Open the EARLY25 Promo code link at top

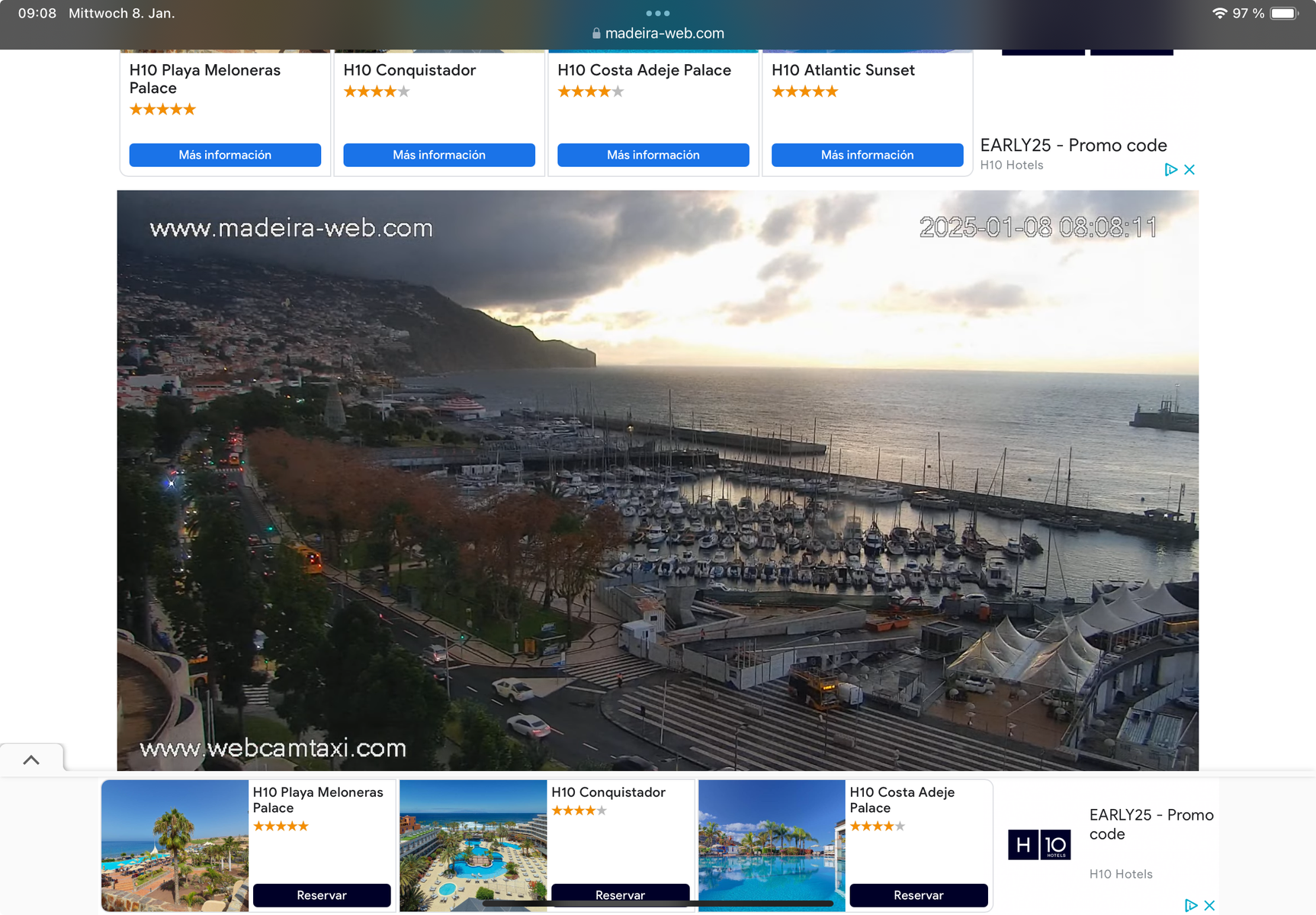click(1074, 145)
